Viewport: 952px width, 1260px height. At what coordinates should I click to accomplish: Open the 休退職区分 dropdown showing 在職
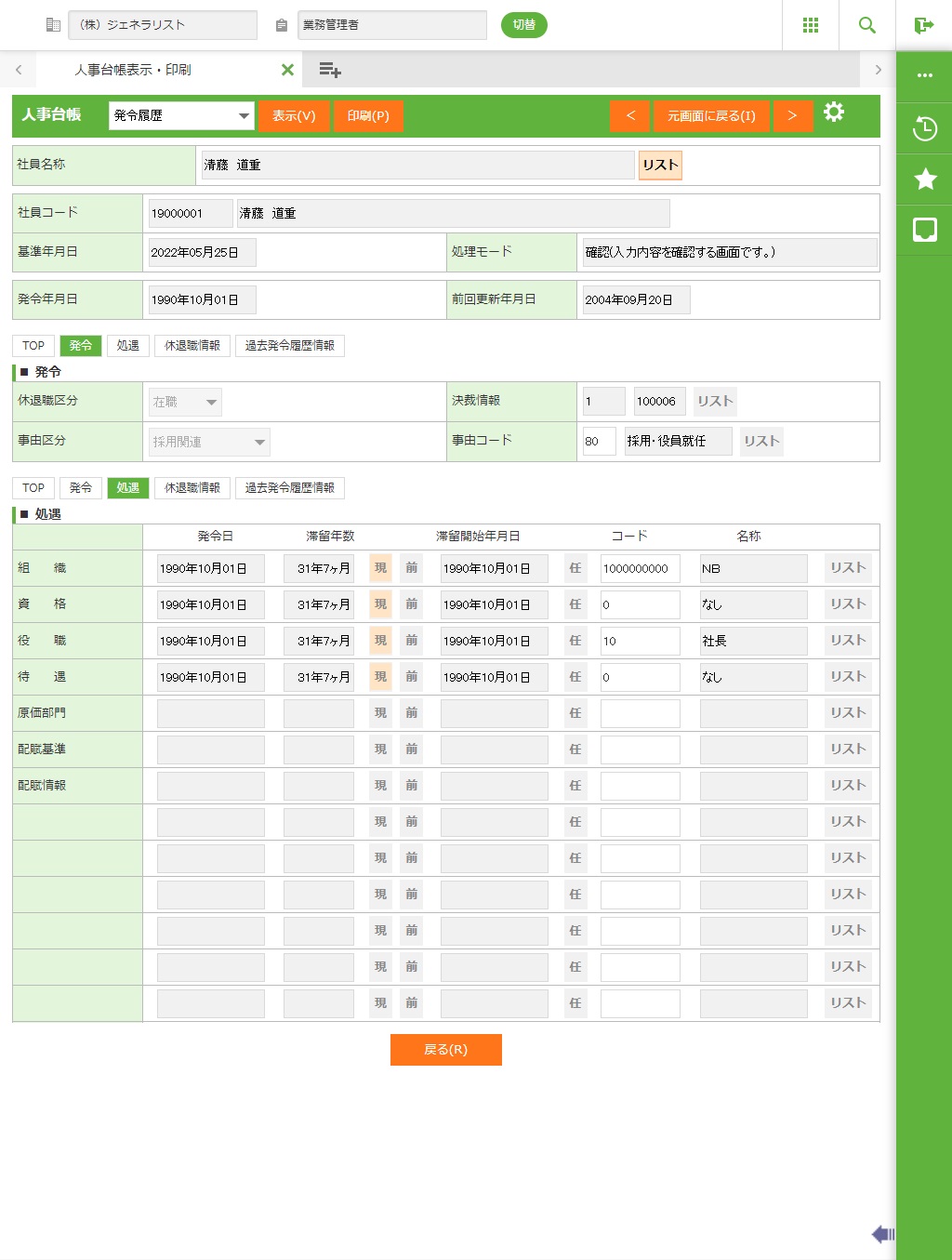tap(186, 402)
